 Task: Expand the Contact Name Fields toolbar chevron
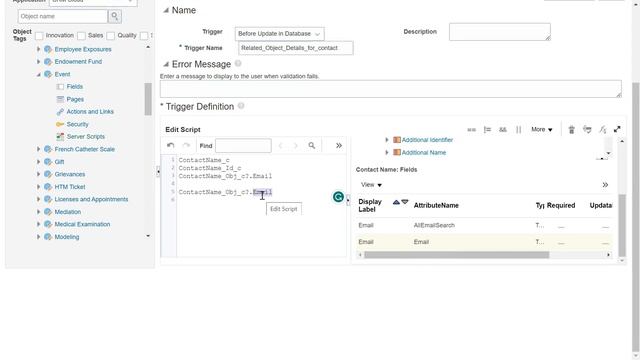tap(605, 185)
